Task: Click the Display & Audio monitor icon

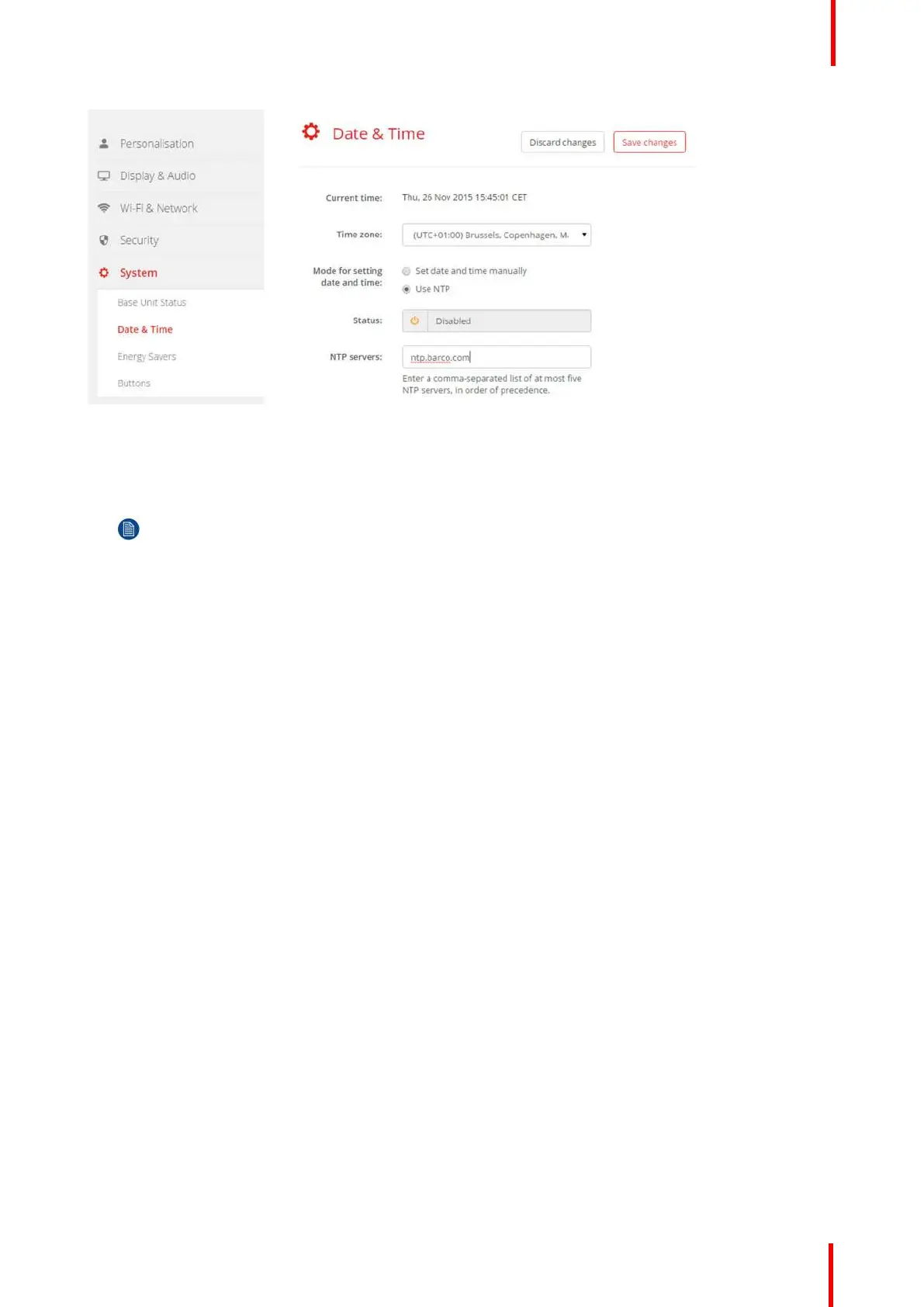Action: point(104,176)
